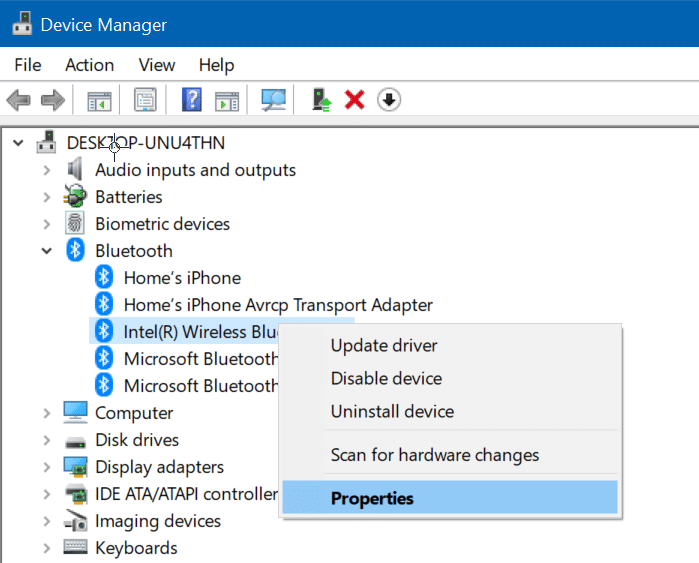
Task: Toggle show/hide console tree icon
Action: tap(99, 101)
